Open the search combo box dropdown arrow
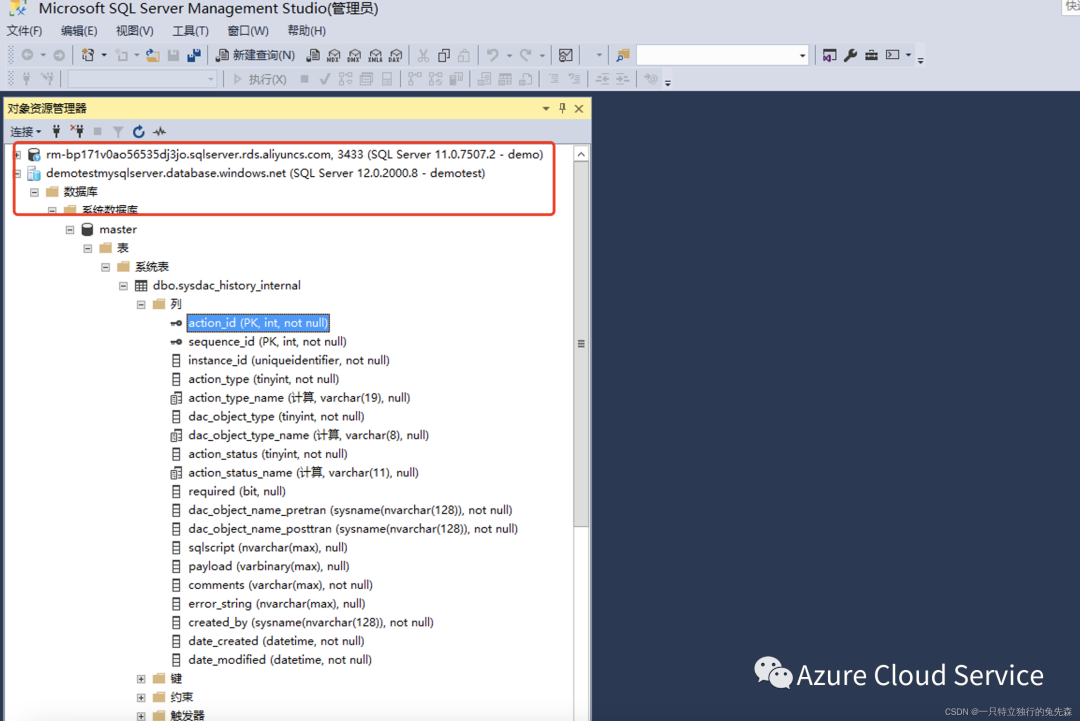Viewport: 1080px width, 721px height. tap(802, 55)
